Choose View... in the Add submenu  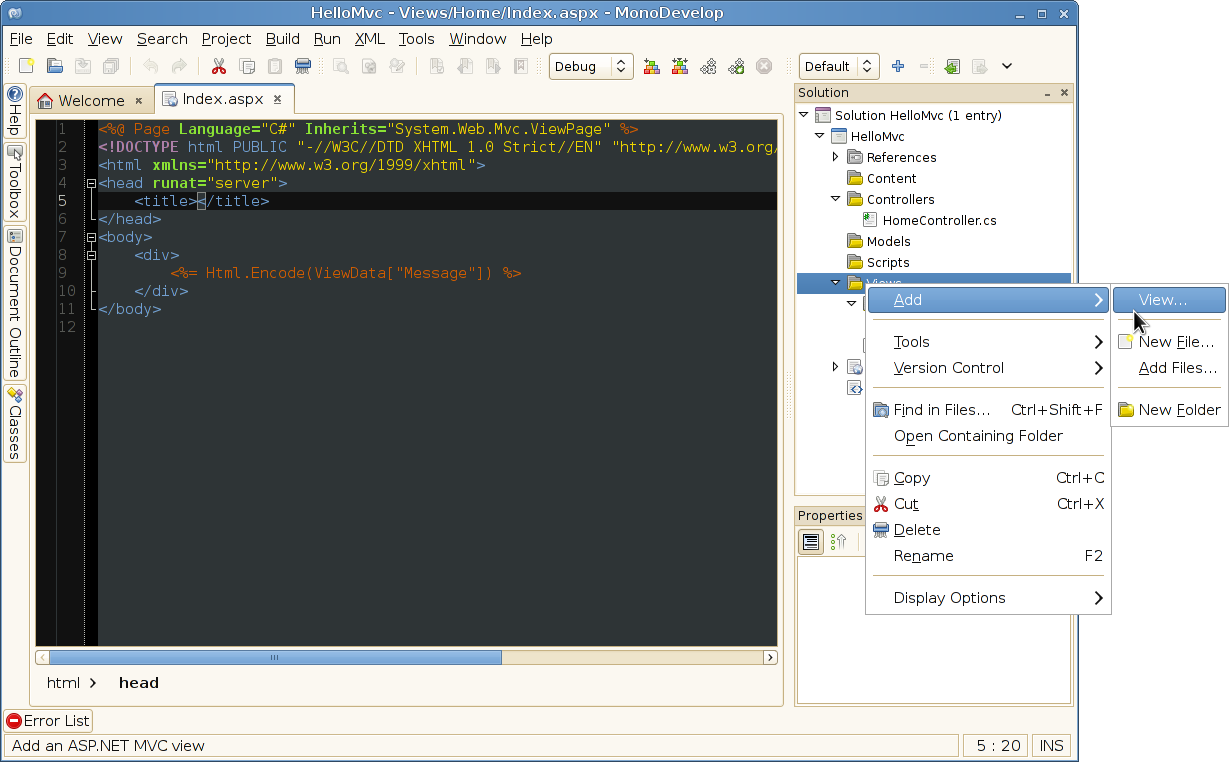point(1169,300)
